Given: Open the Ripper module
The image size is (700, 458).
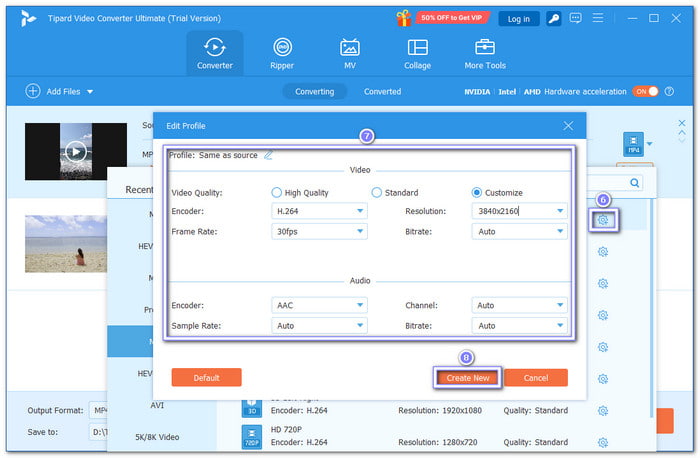Looking at the screenshot, I should point(283,53).
